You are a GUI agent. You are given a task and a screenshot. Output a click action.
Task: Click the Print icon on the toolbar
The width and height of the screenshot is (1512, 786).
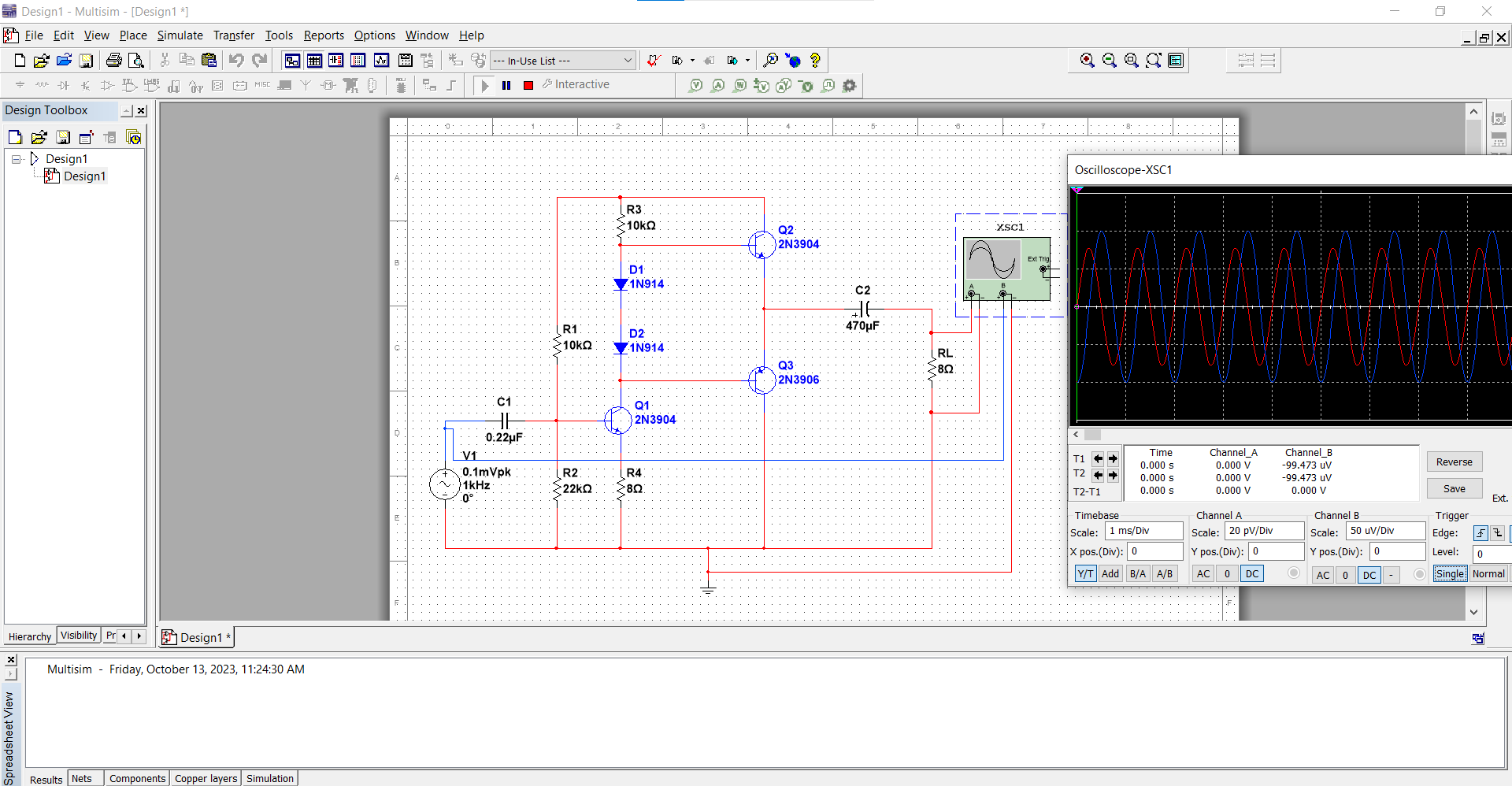(114, 60)
